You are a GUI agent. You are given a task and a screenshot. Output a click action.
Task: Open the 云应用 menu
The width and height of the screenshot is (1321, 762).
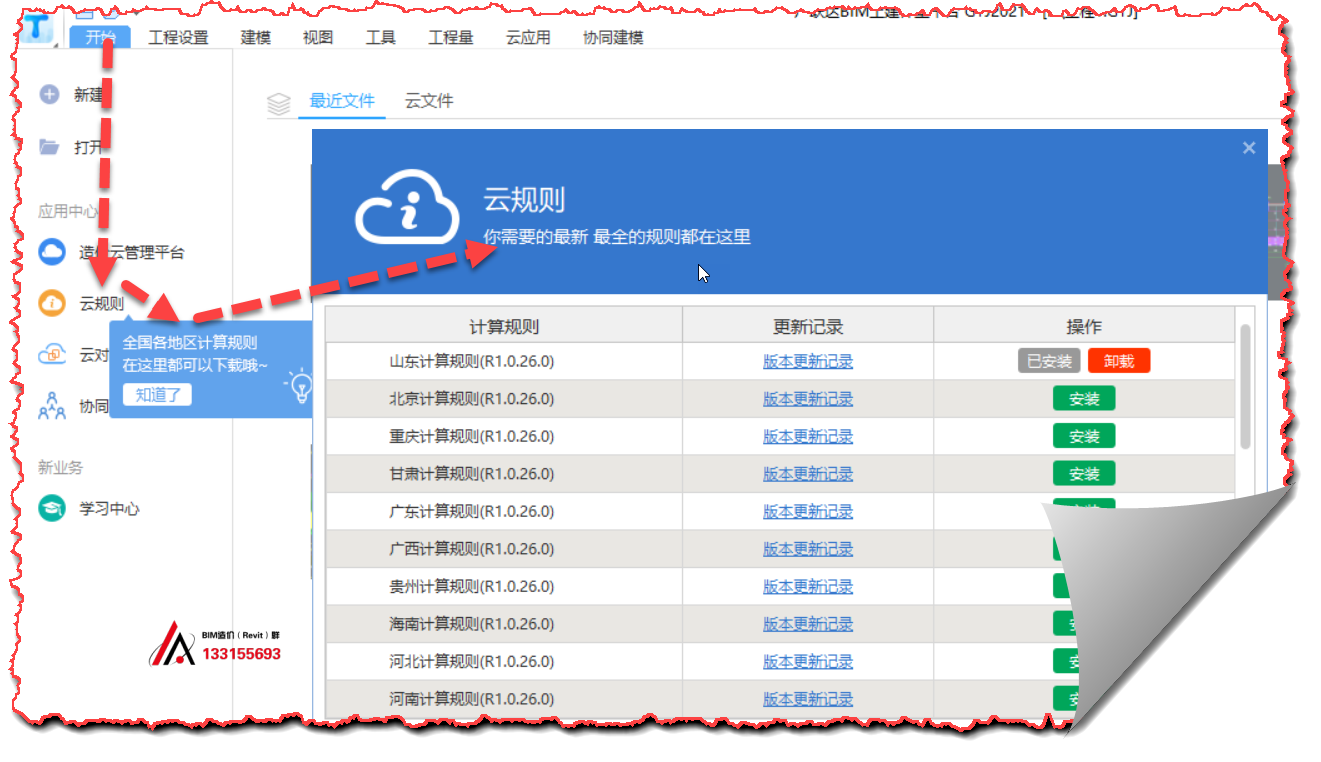528,38
